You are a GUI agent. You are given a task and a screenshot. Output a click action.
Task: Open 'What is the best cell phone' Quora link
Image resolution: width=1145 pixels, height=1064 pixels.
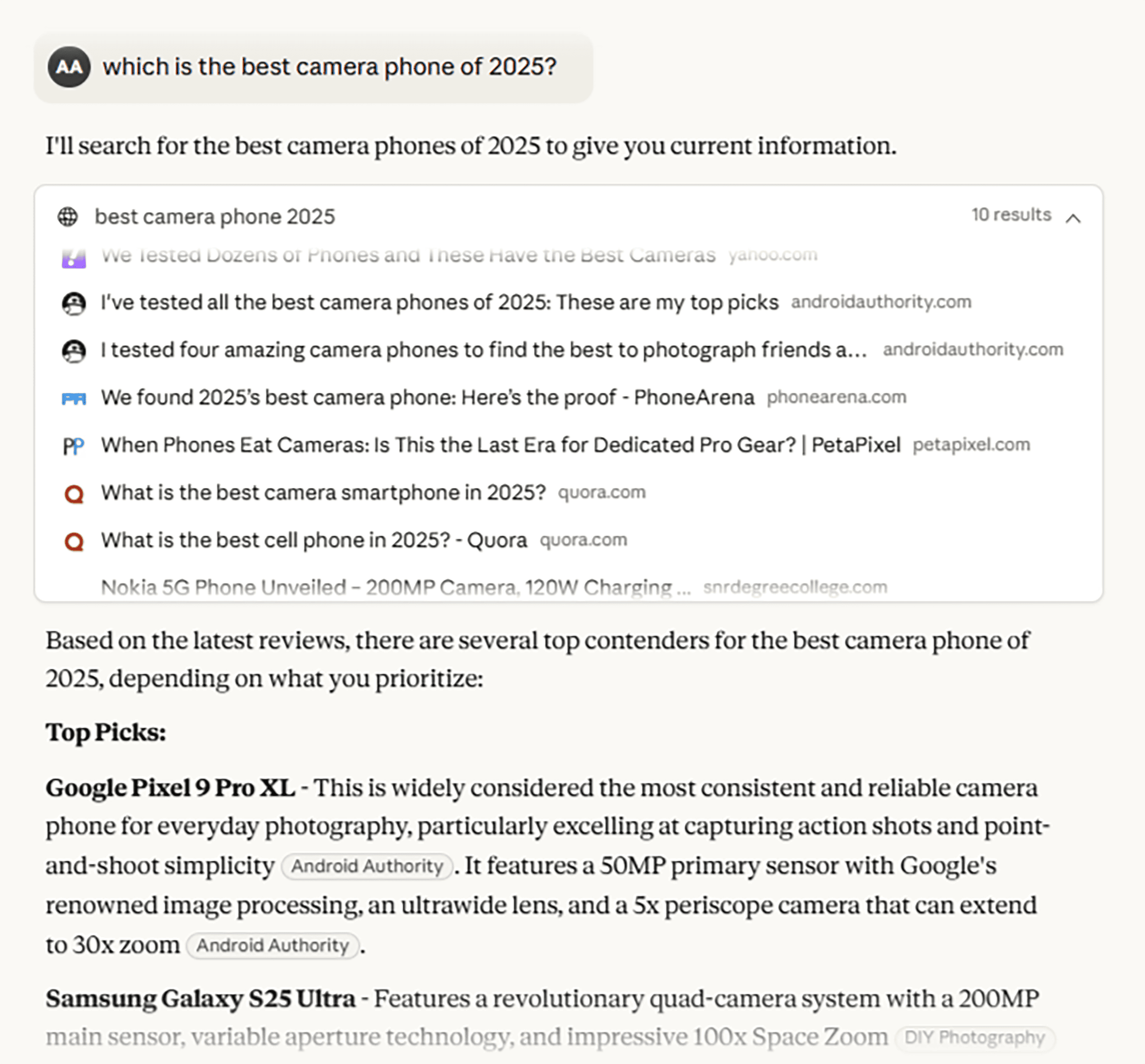(x=314, y=540)
